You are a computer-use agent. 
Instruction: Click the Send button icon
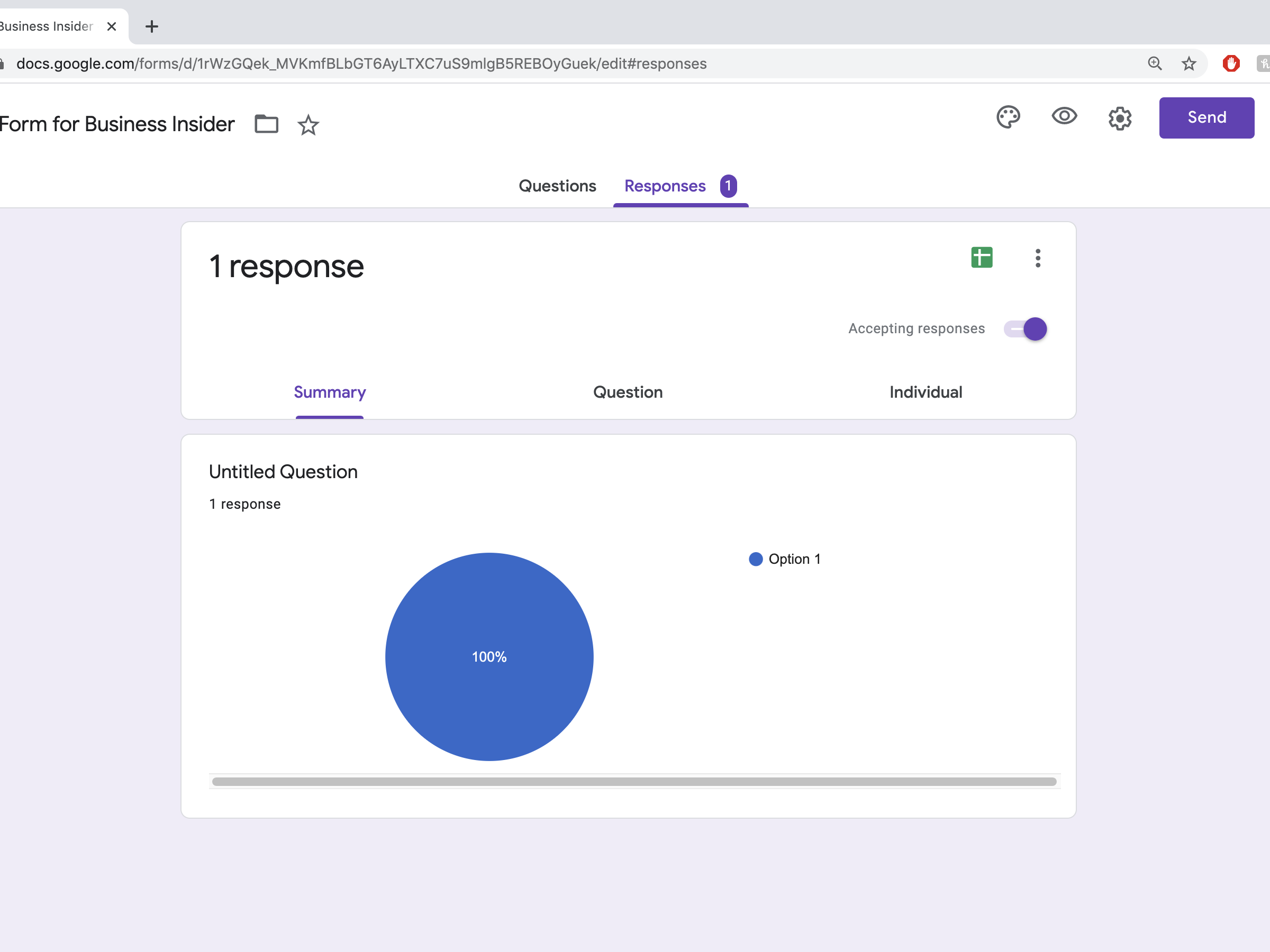pyautogui.click(x=1206, y=116)
